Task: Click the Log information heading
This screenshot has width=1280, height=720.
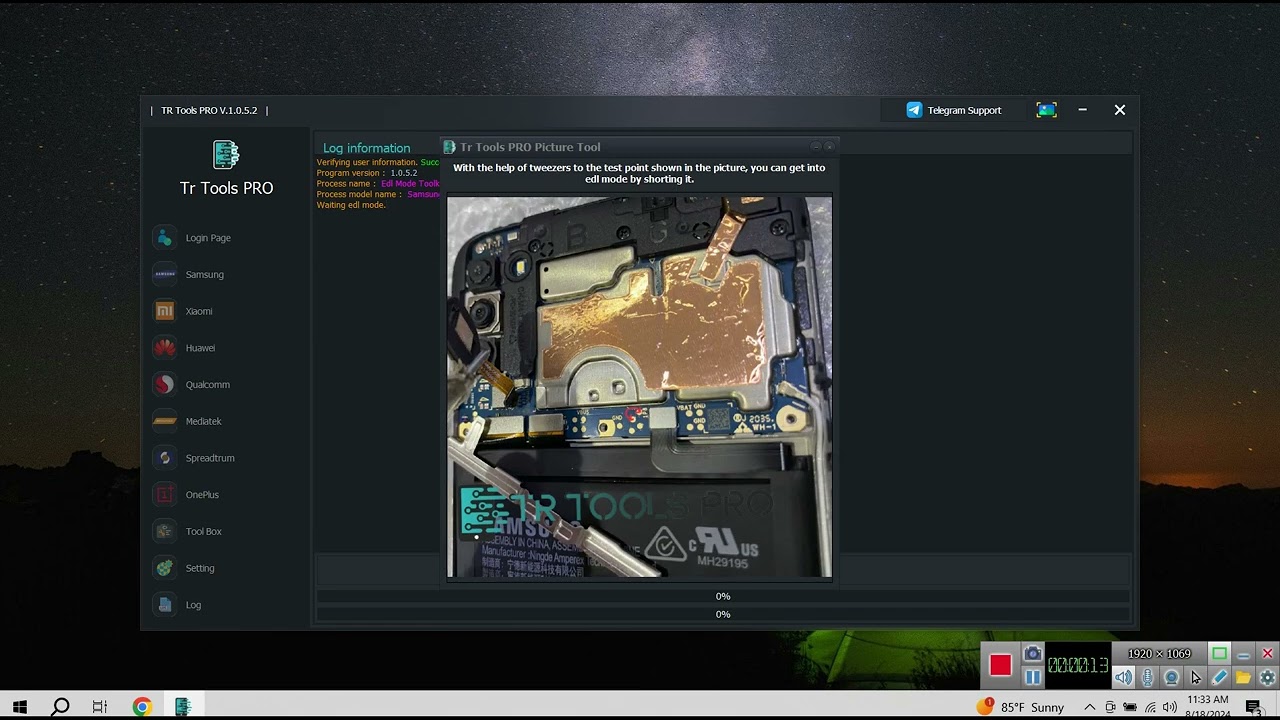Action: (x=366, y=148)
